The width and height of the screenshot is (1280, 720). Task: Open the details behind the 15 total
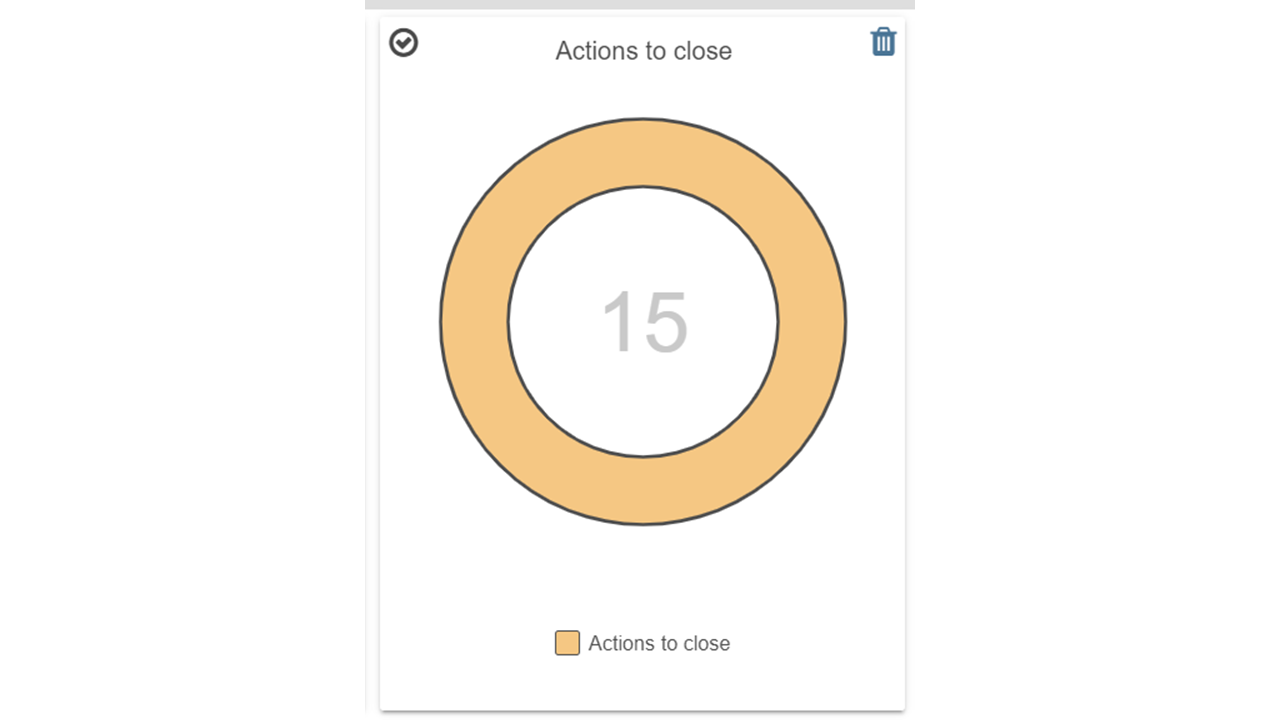644,322
